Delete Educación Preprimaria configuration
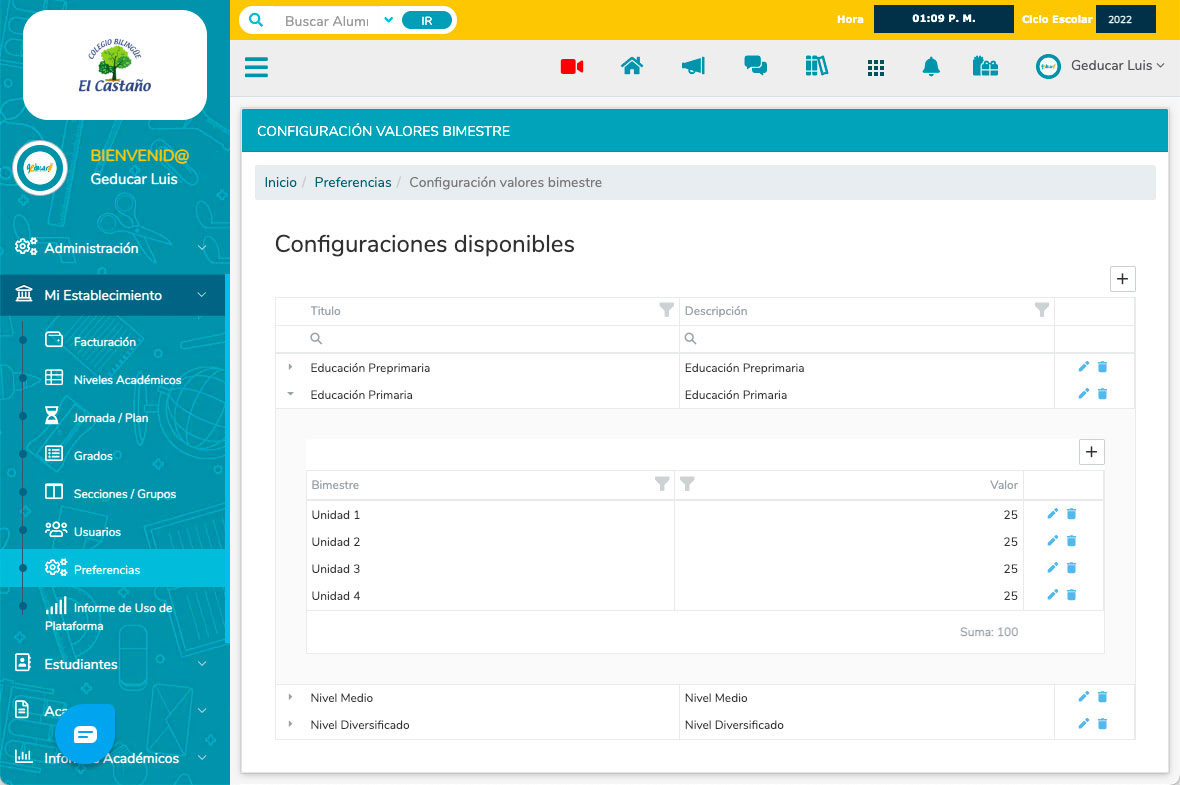The width and height of the screenshot is (1180, 785). [x=1102, y=367]
